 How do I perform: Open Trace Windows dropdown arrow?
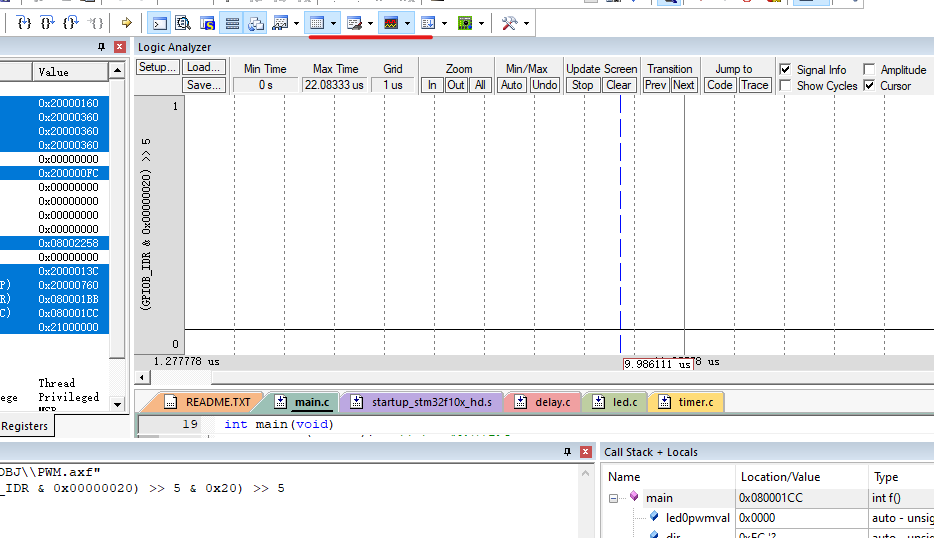tap(444, 24)
